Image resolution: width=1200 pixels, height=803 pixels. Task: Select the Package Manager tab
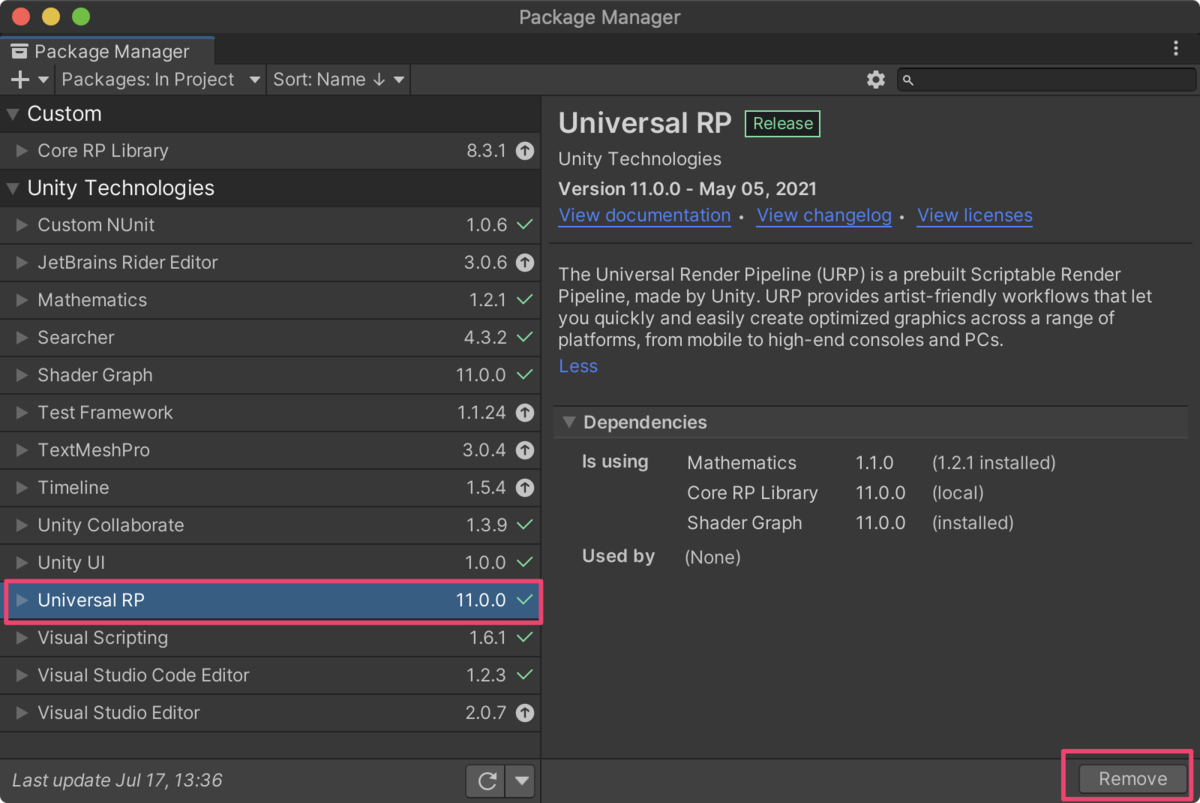(x=108, y=51)
